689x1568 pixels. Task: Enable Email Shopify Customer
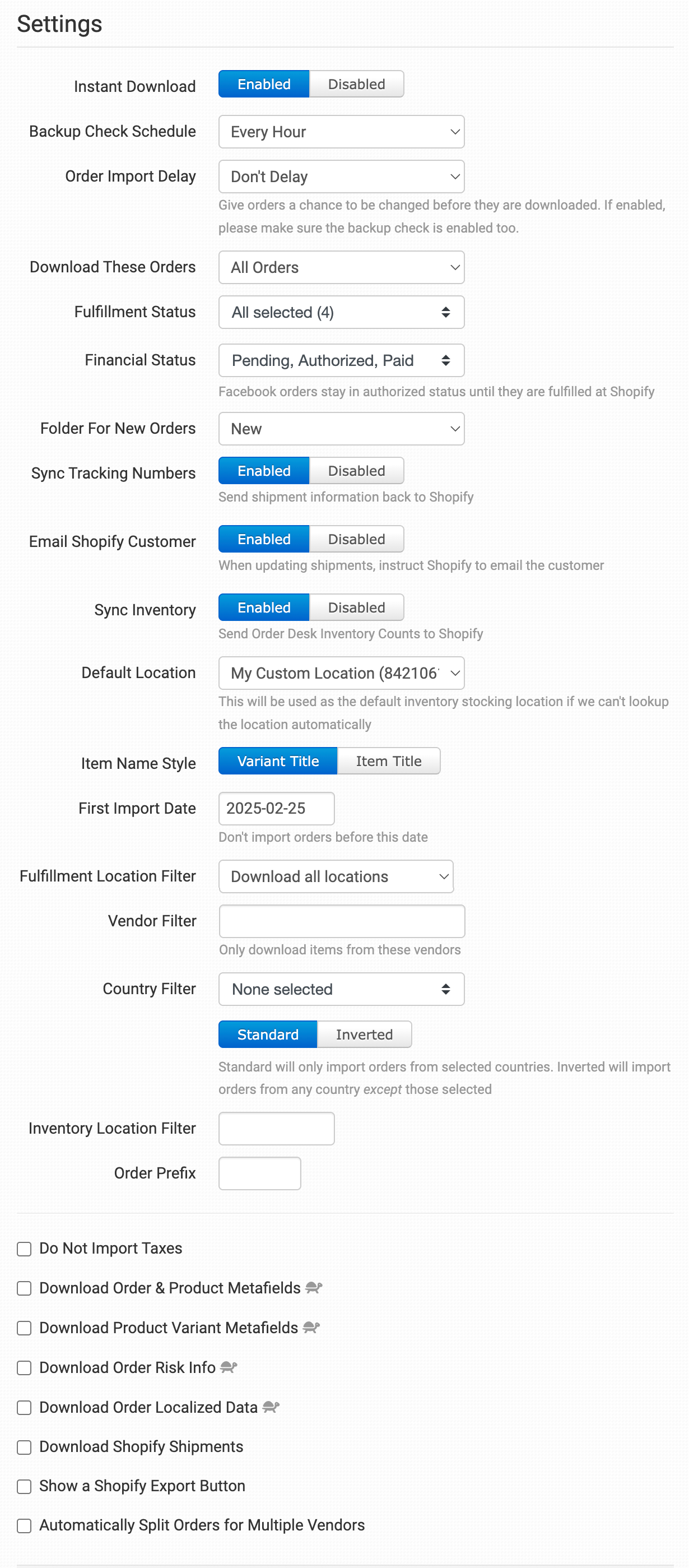[263, 539]
